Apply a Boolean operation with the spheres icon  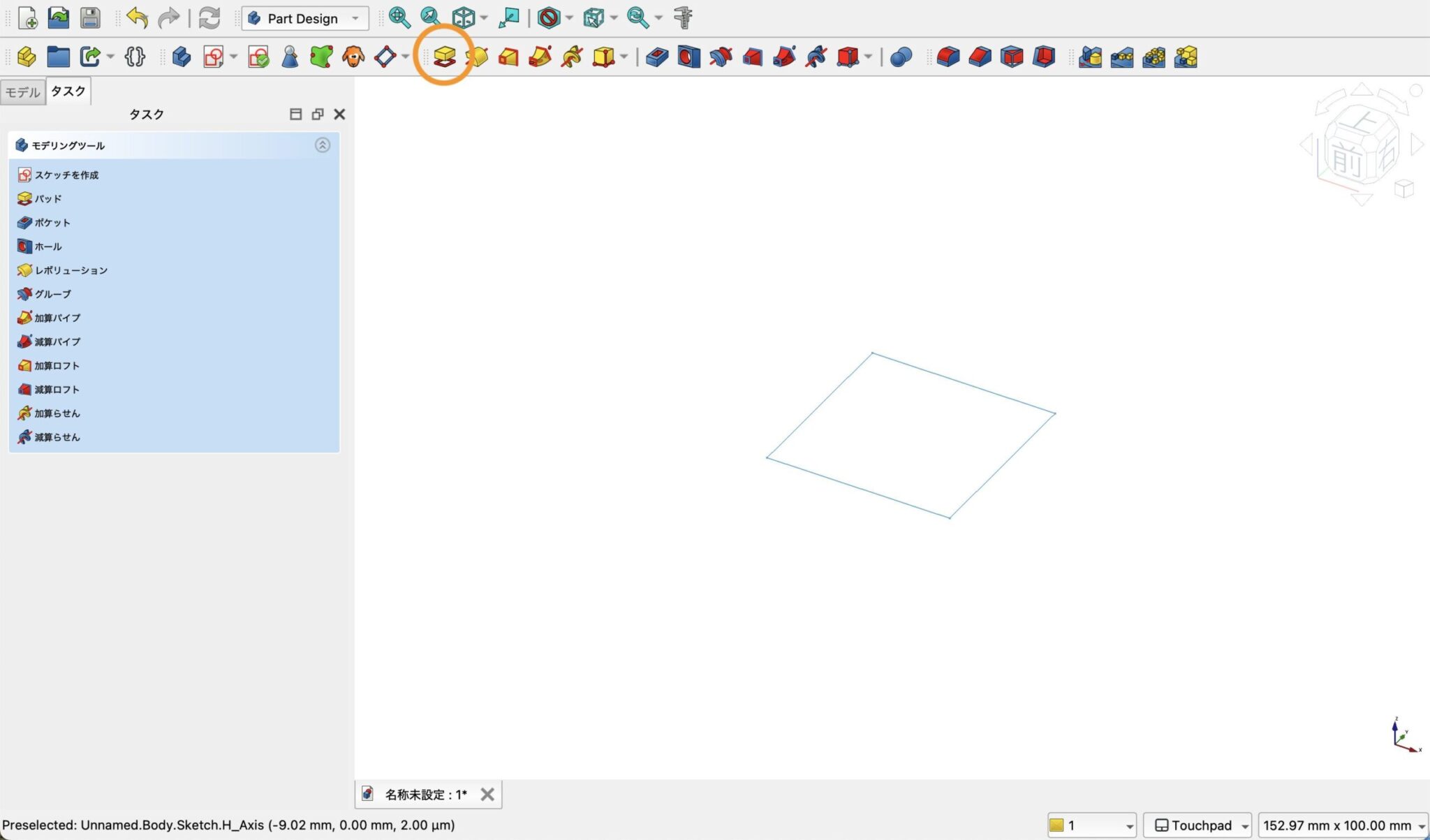[x=901, y=57]
